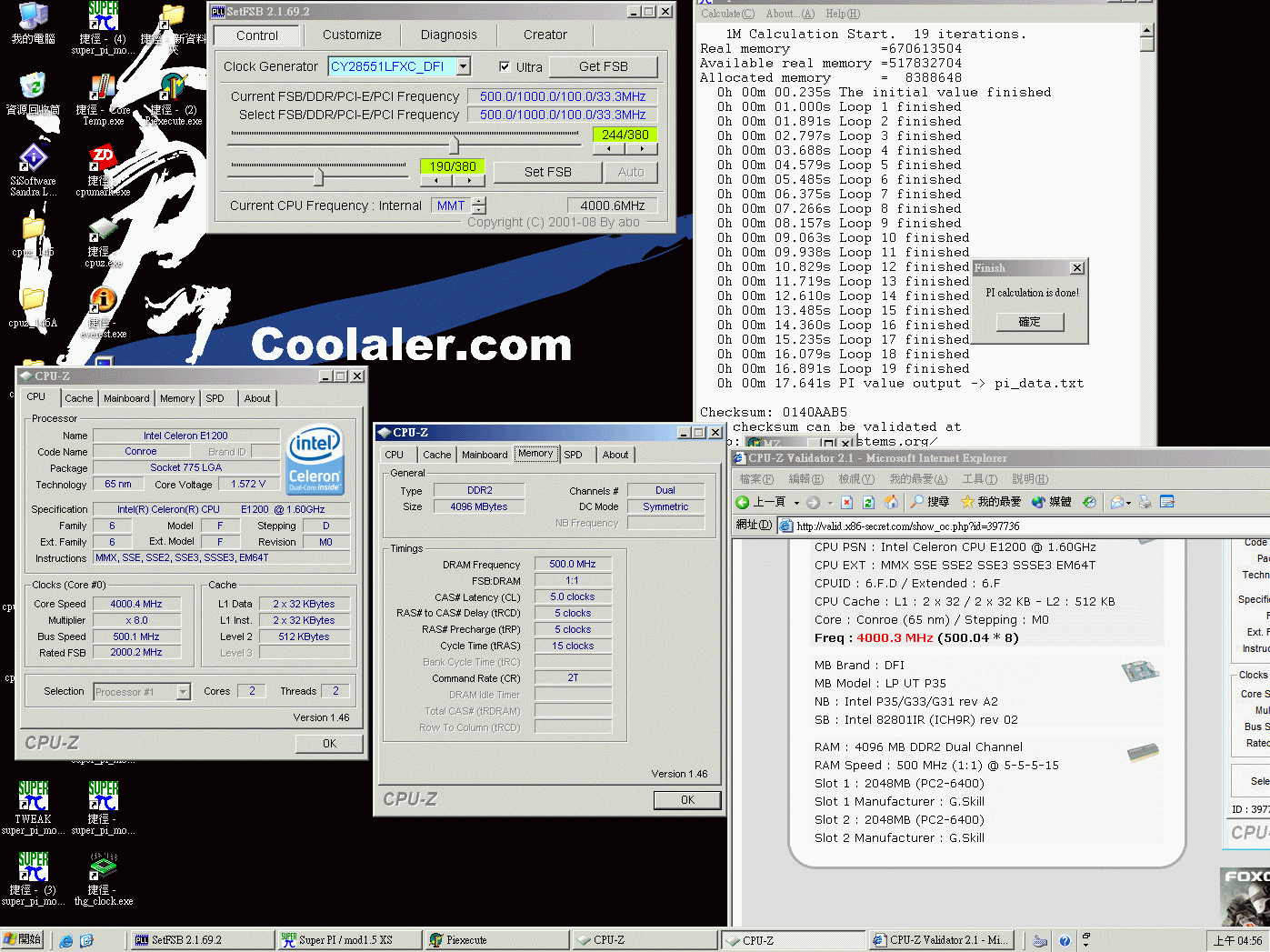Click the disabled Auto button in SetFSB
The width and height of the screenshot is (1270, 952).
tap(631, 172)
